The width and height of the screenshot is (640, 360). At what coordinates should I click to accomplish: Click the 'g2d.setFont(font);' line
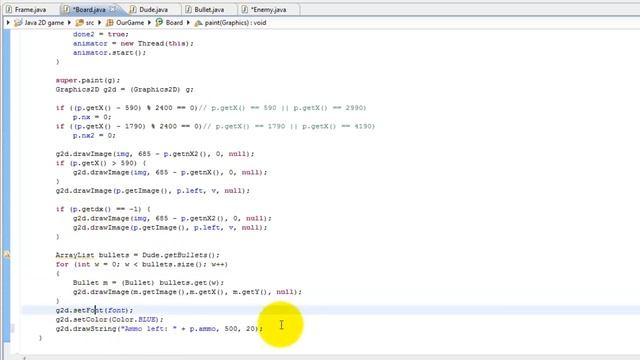(x=94, y=310)
